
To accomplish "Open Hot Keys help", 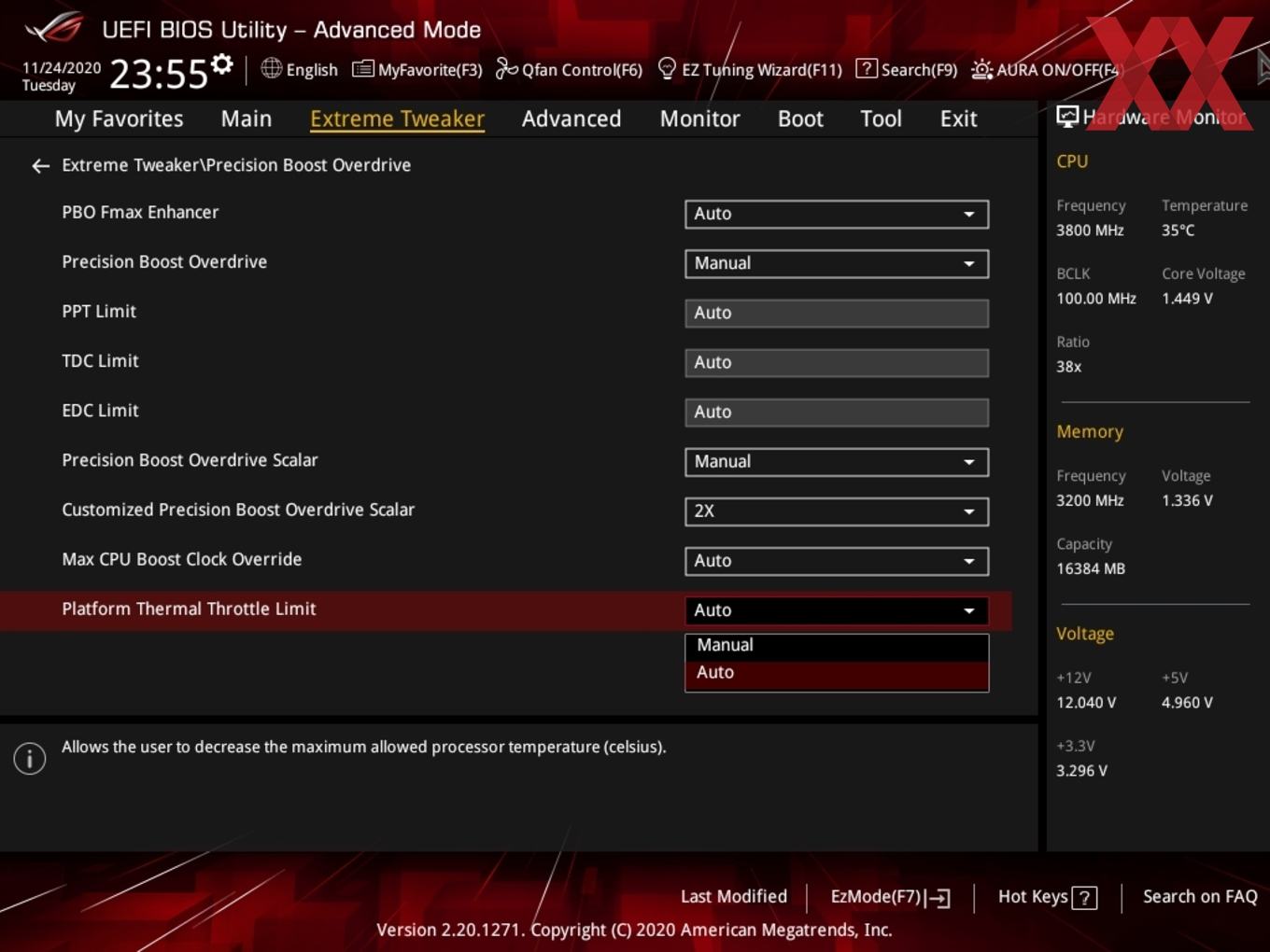I will (x=1047, y=897).
